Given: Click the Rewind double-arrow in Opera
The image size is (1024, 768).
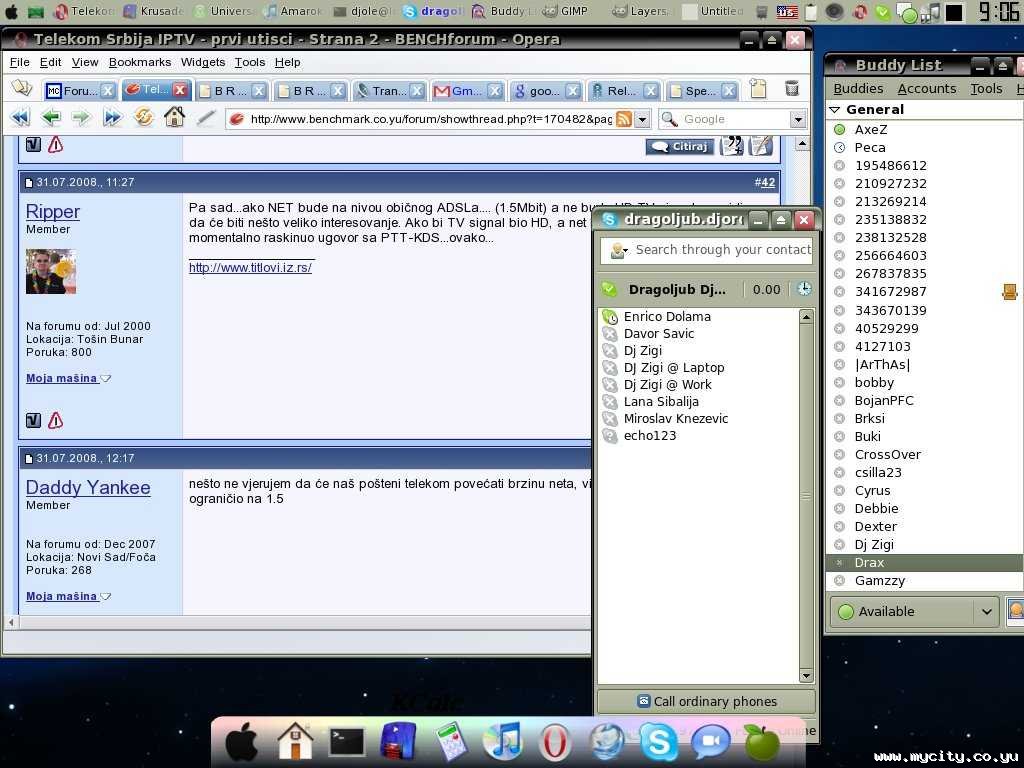Looking at the screenshot, I should click(x=20, y=118).
